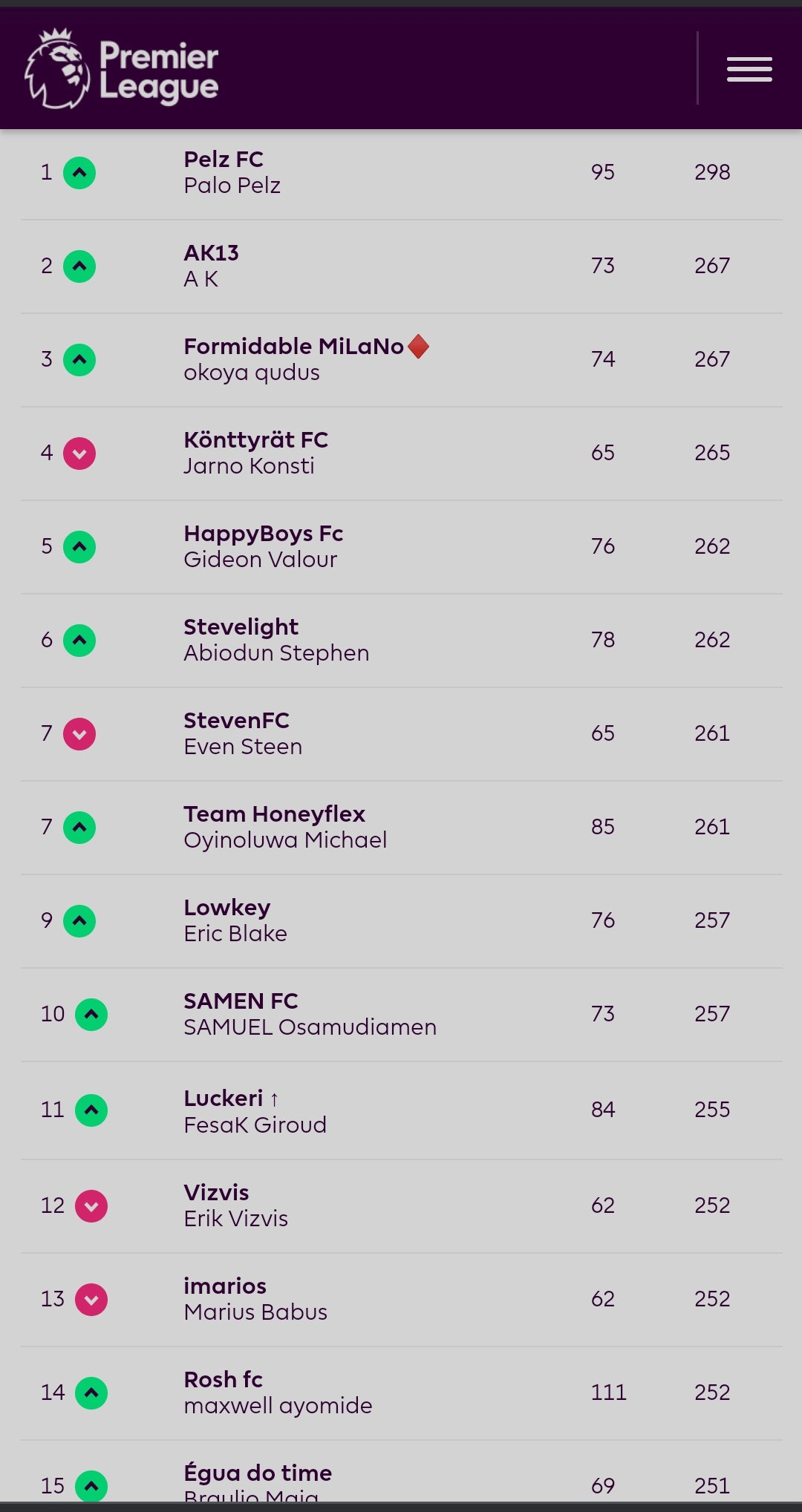View Lowkey team by Eric Blake

(227, 907)
